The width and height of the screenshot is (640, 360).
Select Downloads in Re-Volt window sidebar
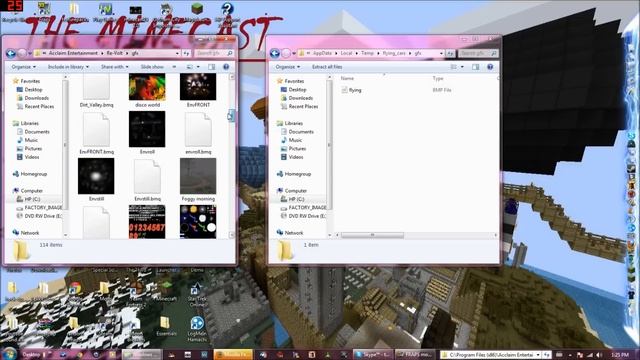point(33,98)
